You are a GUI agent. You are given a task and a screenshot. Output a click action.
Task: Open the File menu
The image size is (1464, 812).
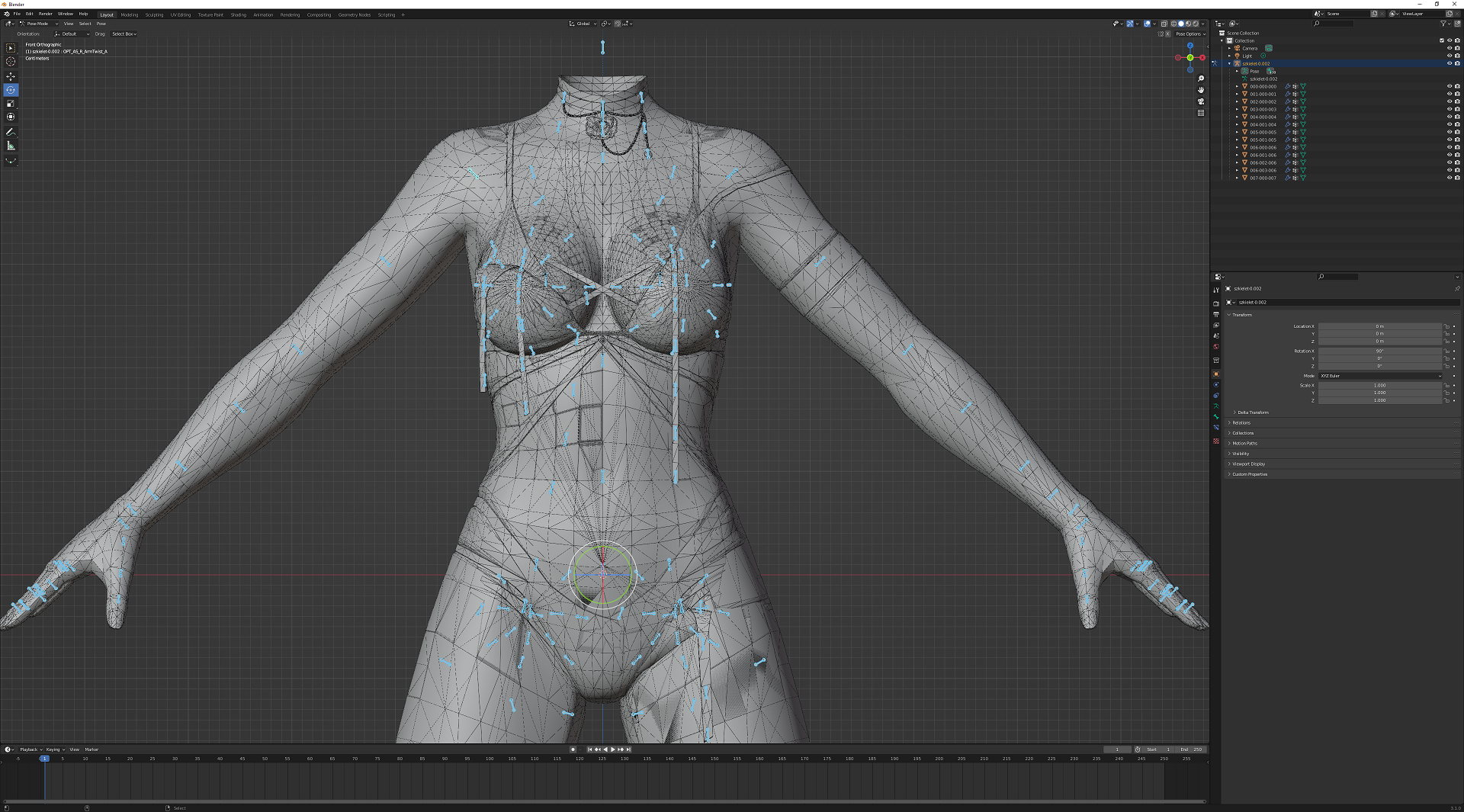click(17, 14)
